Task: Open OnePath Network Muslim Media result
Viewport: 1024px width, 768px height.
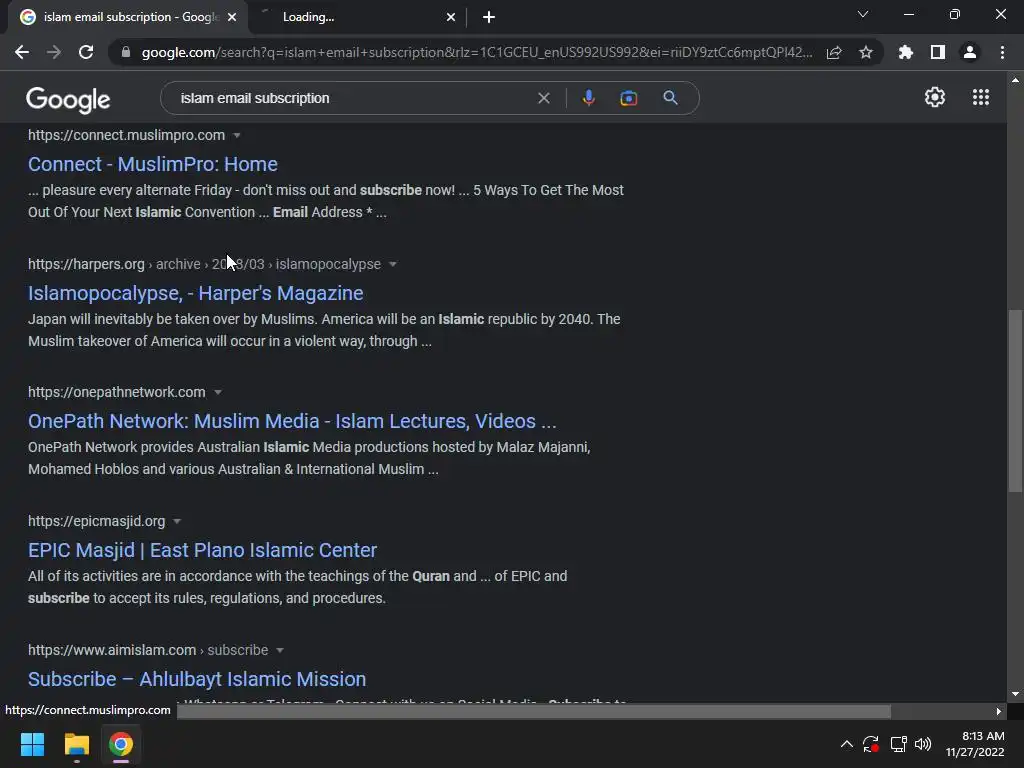Action: click(x=292, y=421)
